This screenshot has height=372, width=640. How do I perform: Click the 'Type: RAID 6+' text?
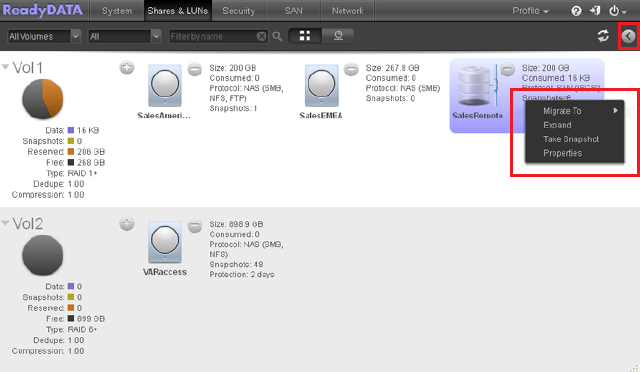(x=71, y=330)
